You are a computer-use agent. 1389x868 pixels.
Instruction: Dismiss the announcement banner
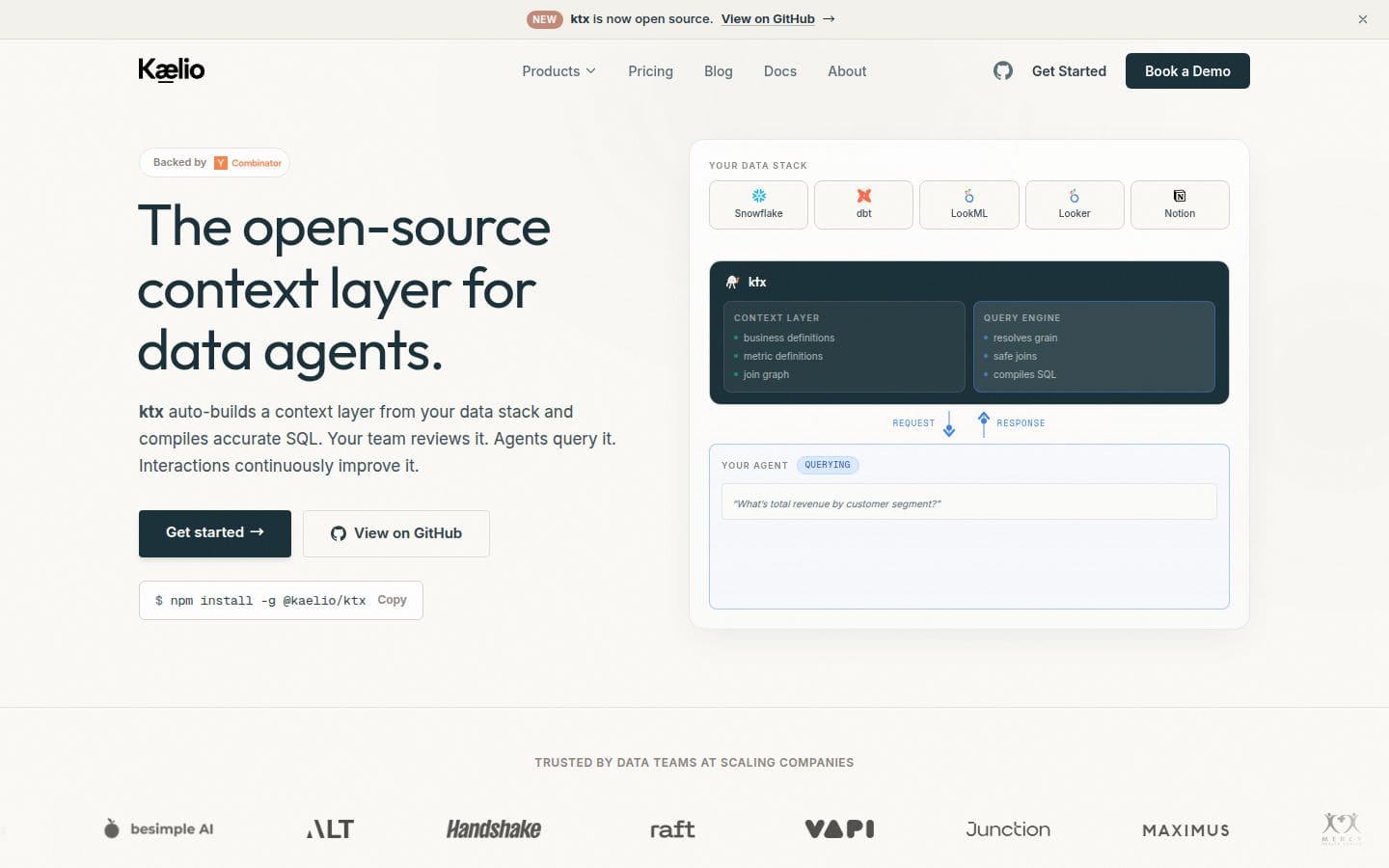pyautogui.click(x=1362, y=19)
